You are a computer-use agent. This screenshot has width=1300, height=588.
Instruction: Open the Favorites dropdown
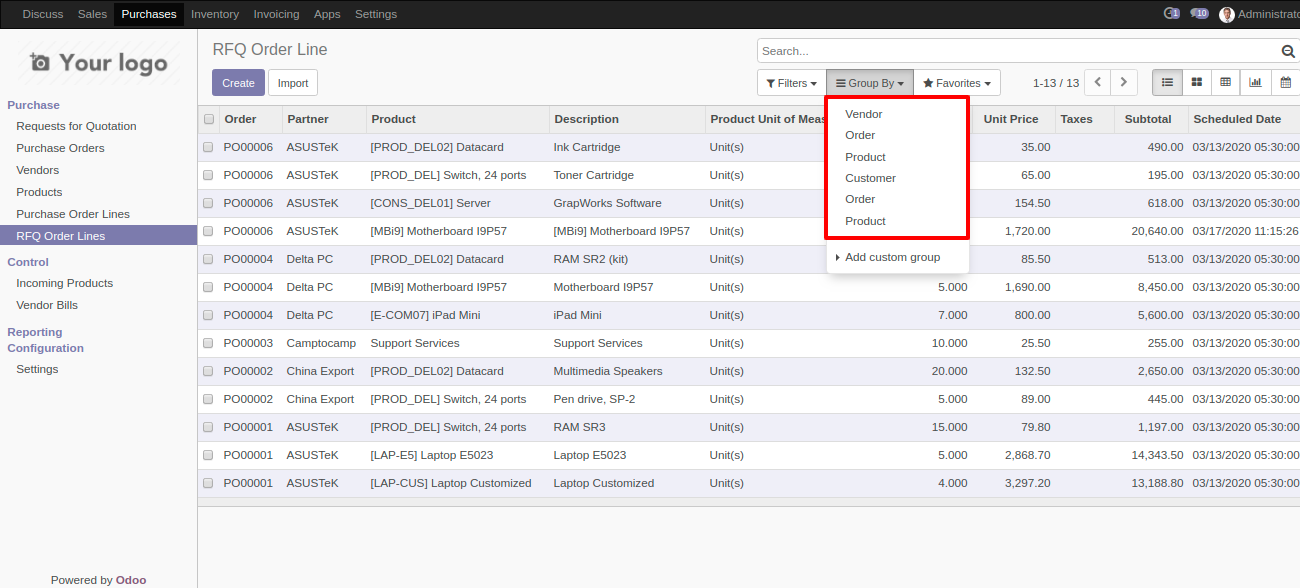957,83
